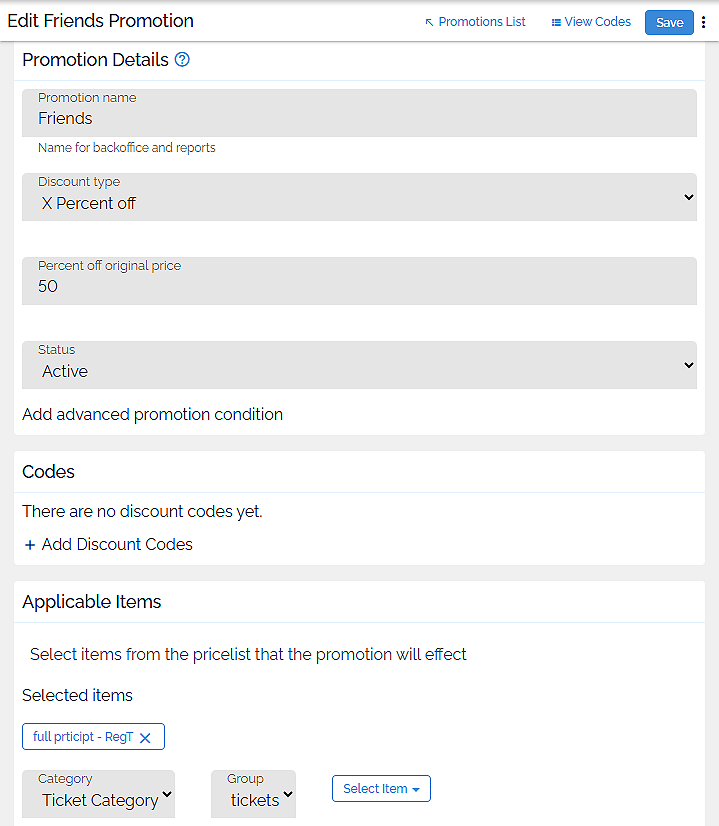Click the View Codes list icon
The image size is (719, 826).
pos(556,22)
